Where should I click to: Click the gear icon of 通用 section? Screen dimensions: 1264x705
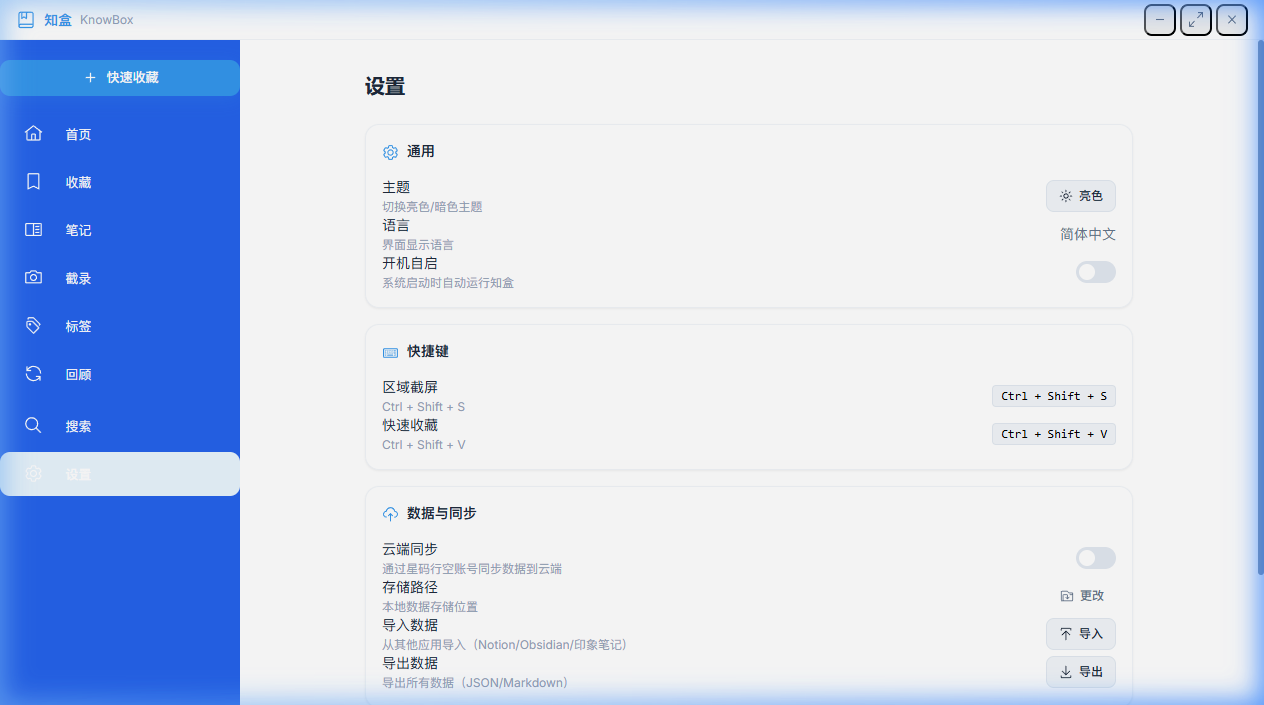(390, 152)
